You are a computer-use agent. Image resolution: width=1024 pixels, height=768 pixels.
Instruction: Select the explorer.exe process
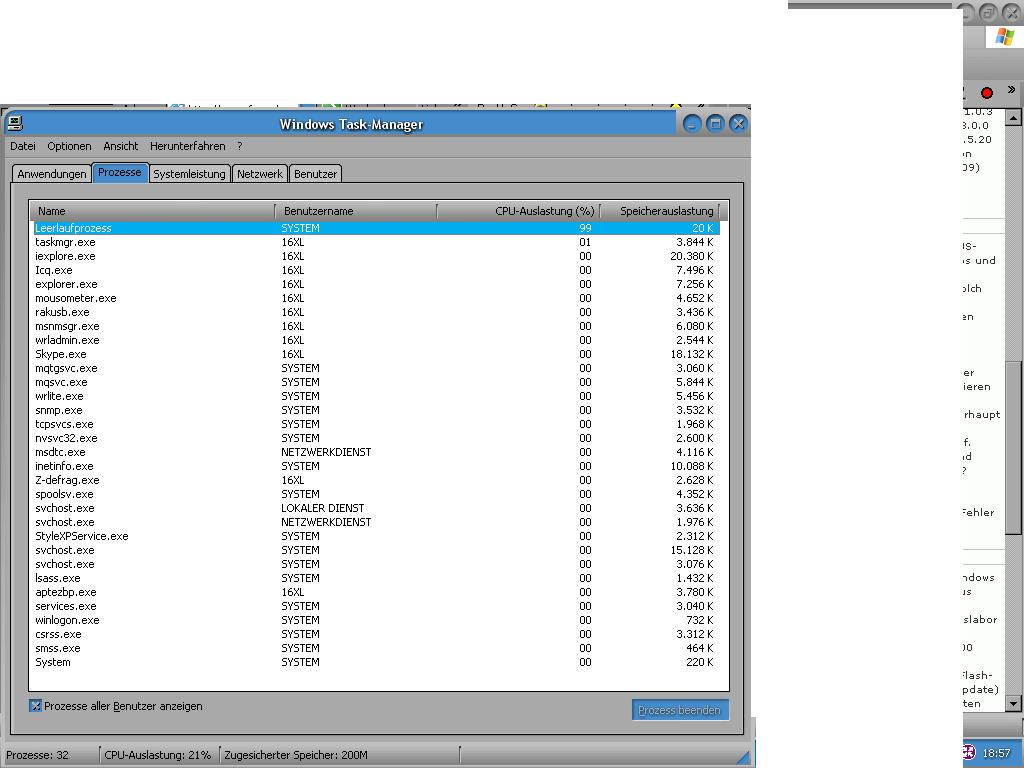[376, 284]
